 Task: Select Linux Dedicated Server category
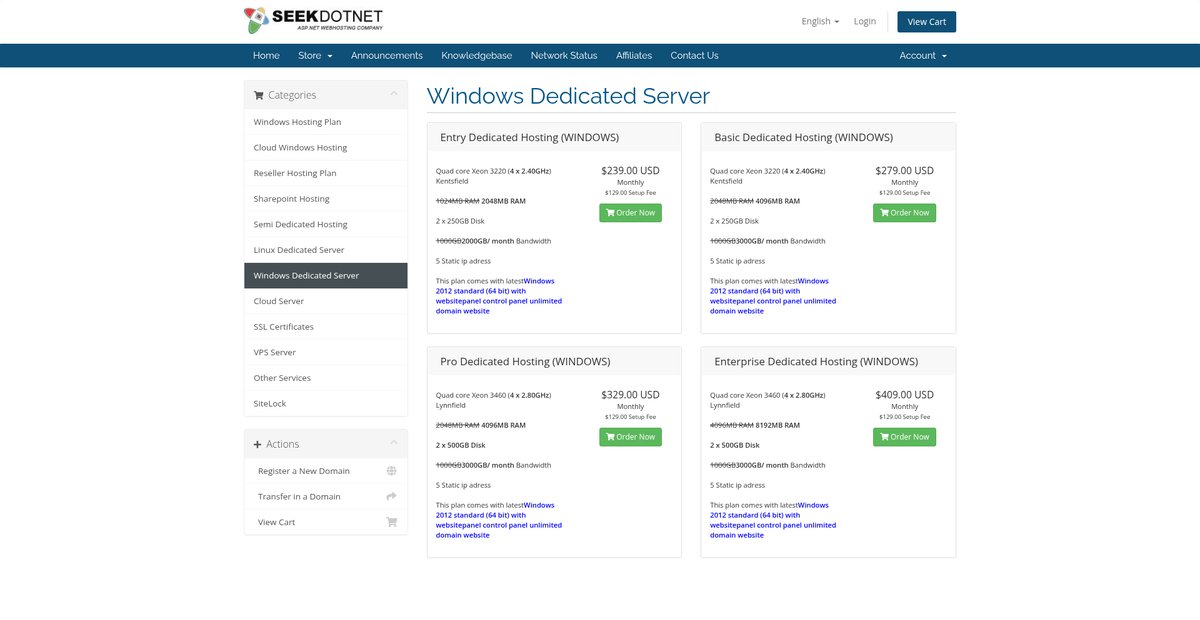point(326,250)
